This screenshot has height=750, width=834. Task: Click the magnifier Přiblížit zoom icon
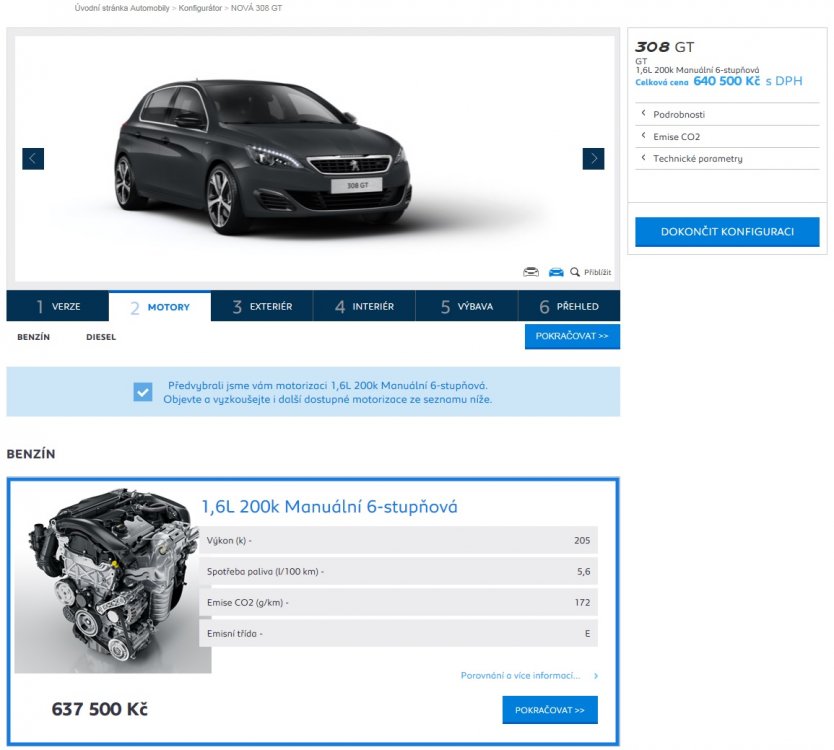tap(574, 272)
